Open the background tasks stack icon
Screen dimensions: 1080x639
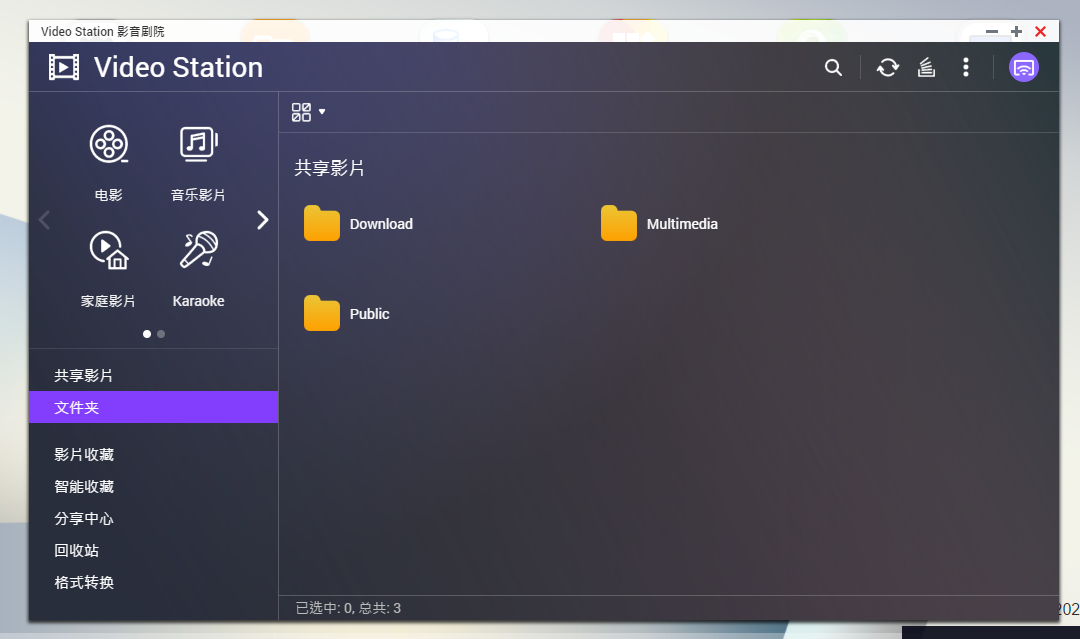pyautogui.click(x=926, y=67)
